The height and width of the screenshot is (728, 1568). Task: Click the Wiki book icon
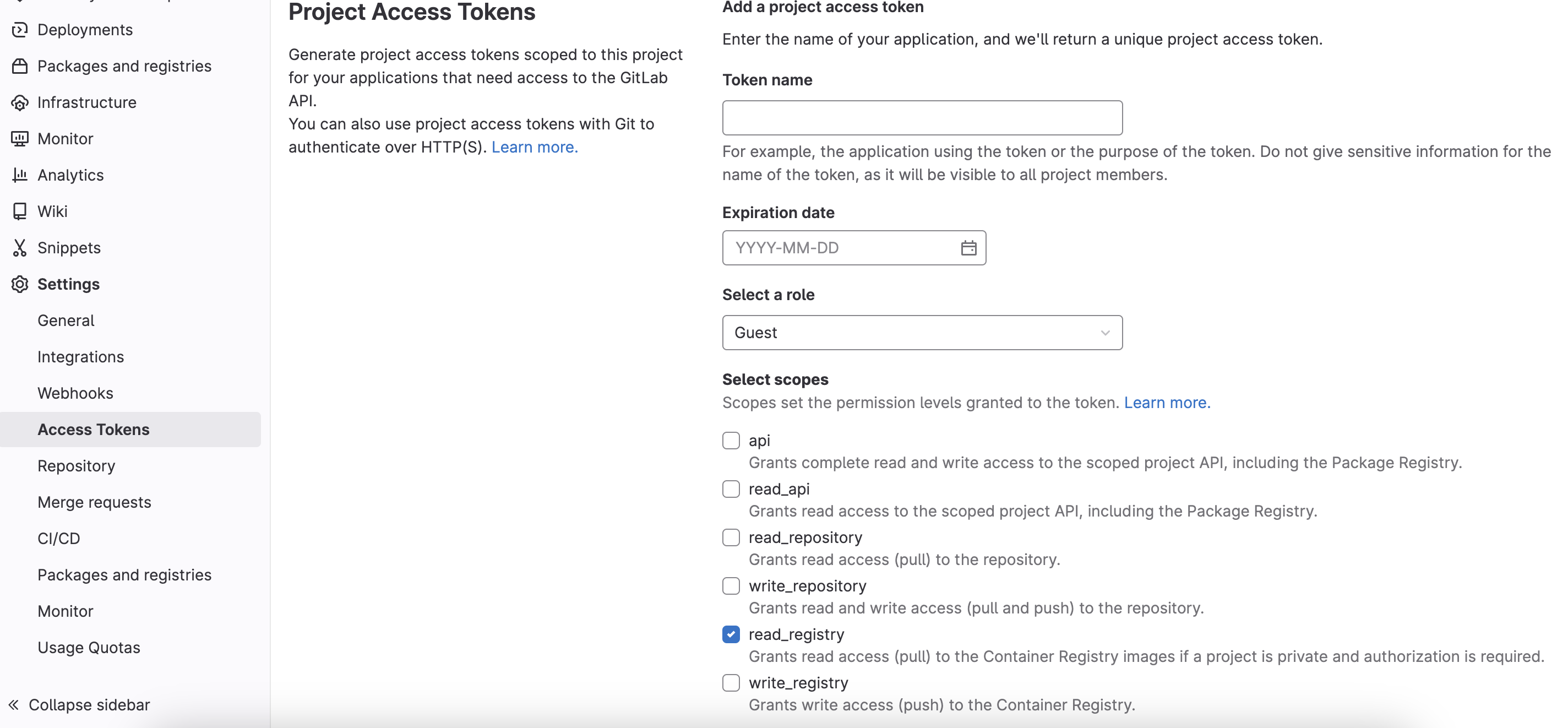(19, 211)
